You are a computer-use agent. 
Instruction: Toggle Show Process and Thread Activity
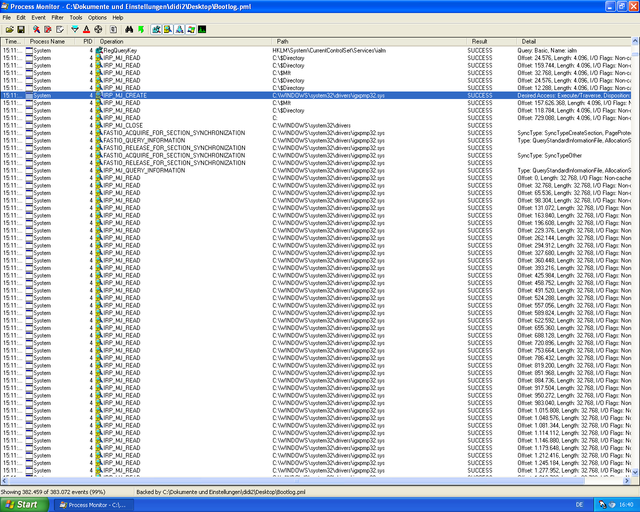[x=191, y=29]
